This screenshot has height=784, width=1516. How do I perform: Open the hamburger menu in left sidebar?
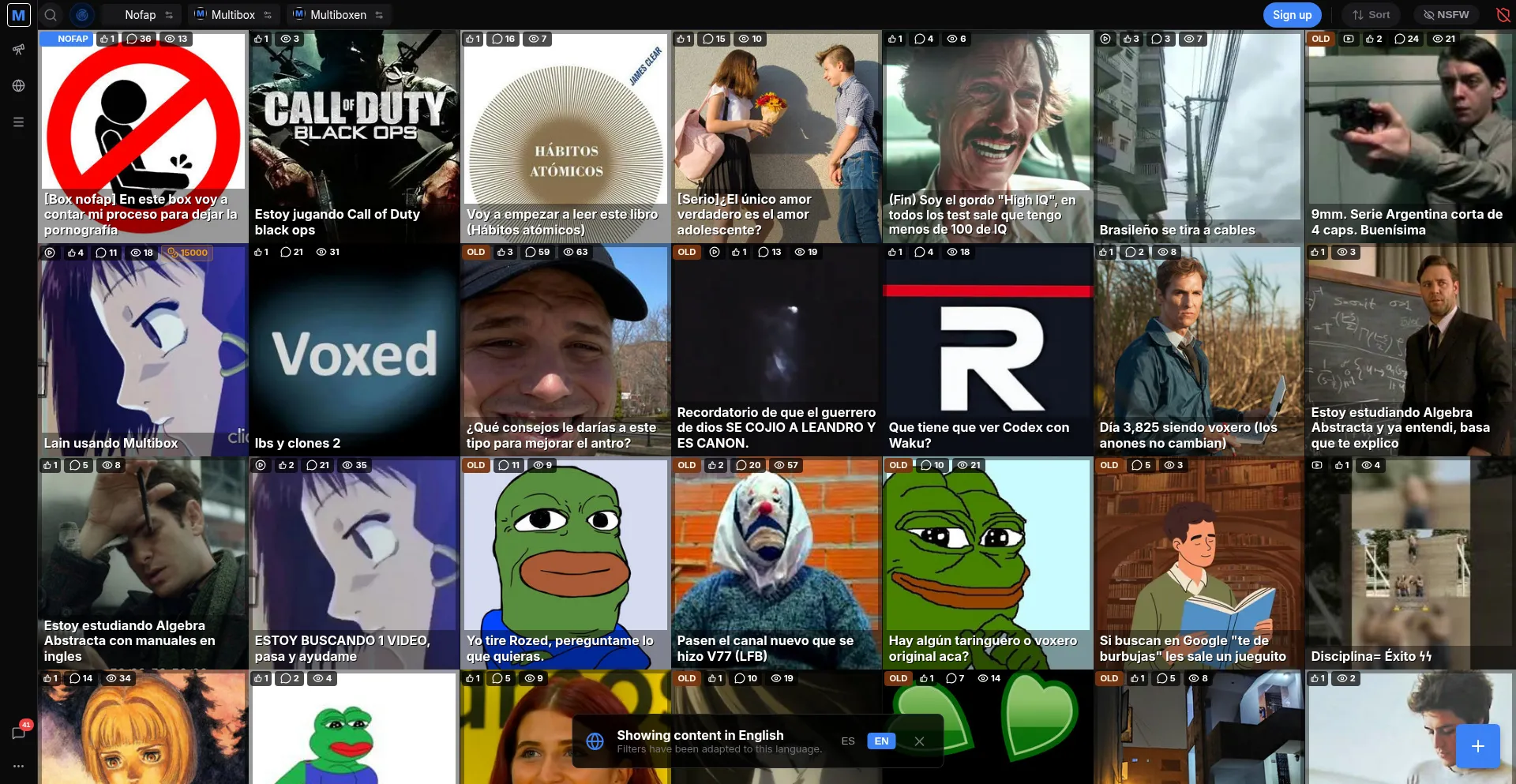19,122
